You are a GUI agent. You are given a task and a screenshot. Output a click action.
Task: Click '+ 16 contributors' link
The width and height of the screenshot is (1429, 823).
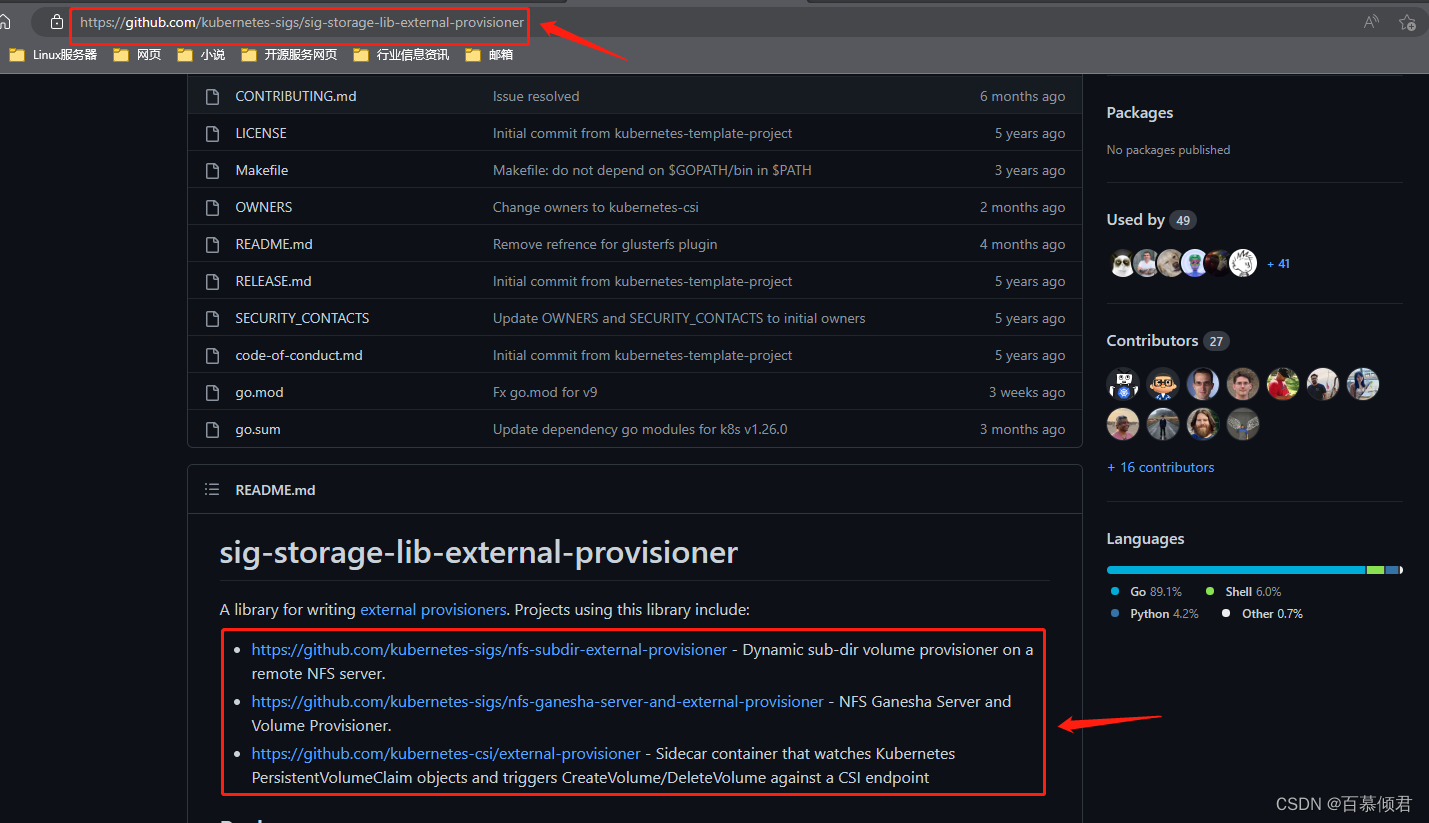(1160, 467)
